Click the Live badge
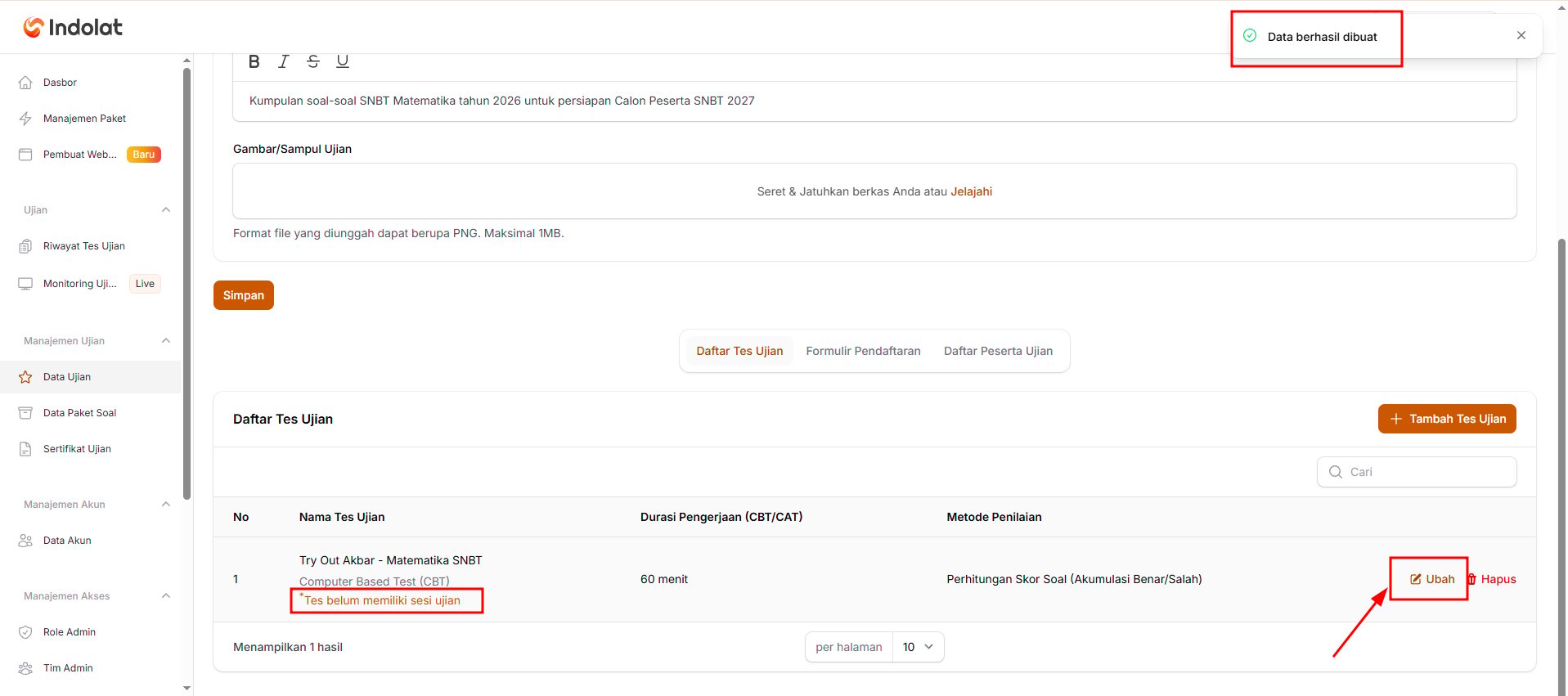 (x=145, y=284)
